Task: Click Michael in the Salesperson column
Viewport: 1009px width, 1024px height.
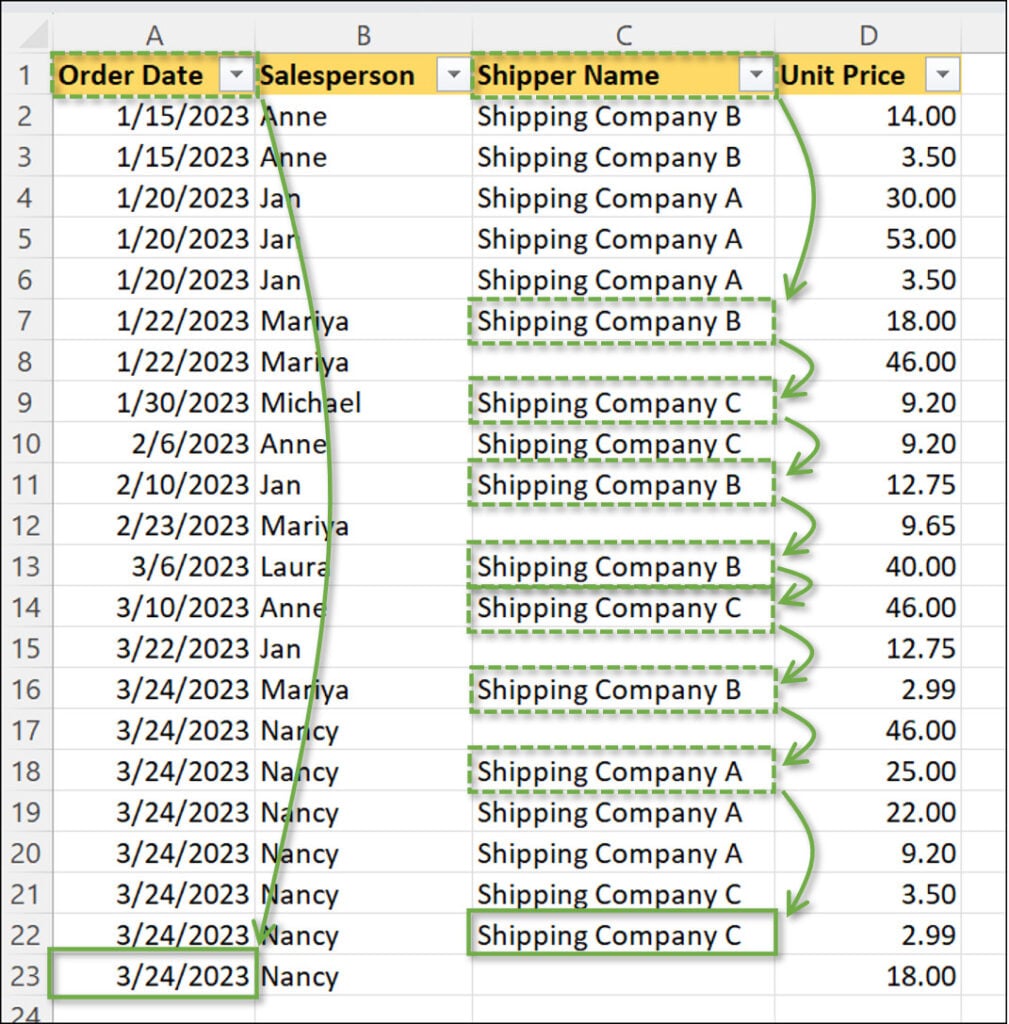Action: click(x=311, y=403)
